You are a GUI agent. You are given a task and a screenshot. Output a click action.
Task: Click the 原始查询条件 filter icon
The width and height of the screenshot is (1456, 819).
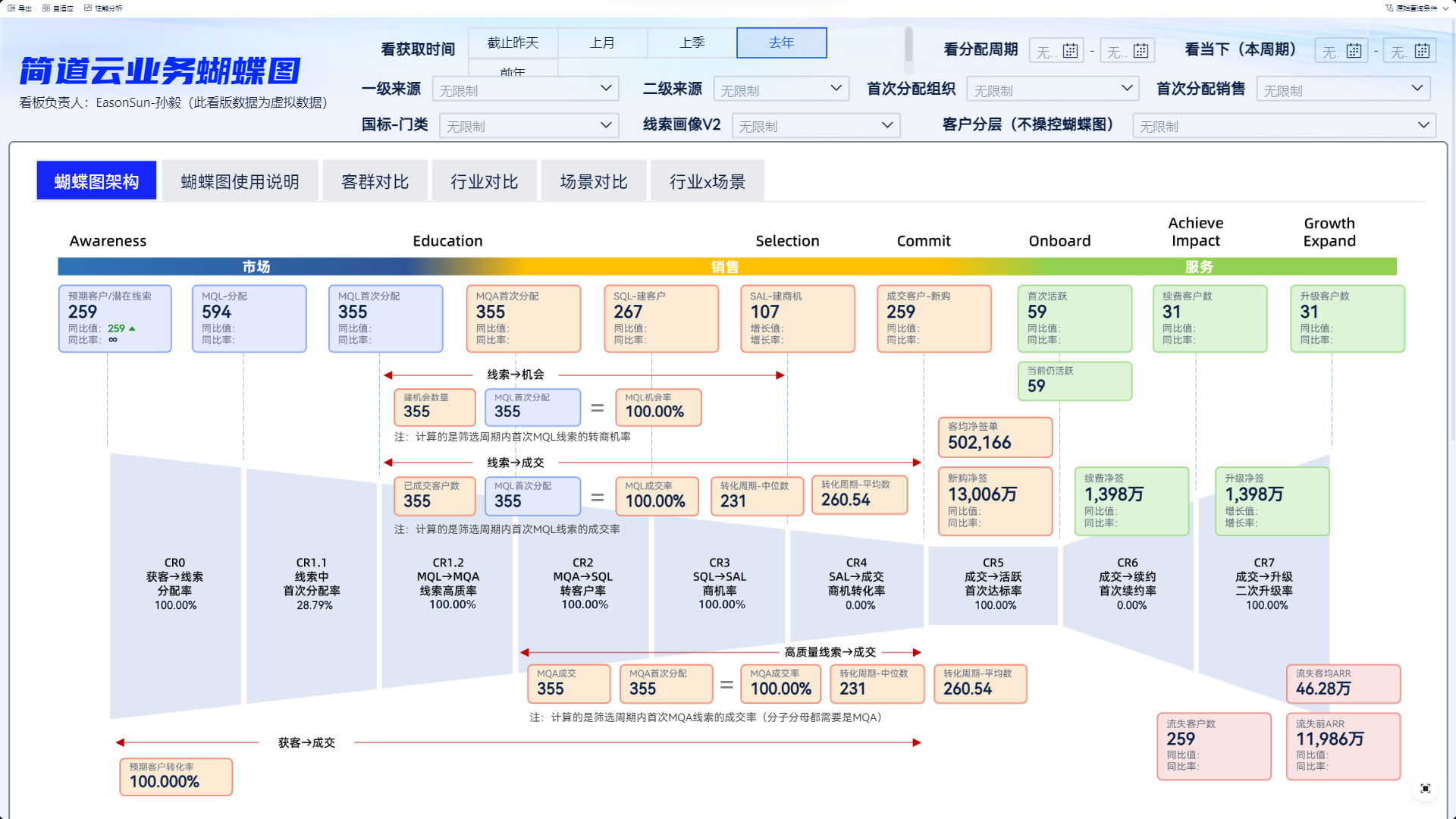tap(1389, 8)
